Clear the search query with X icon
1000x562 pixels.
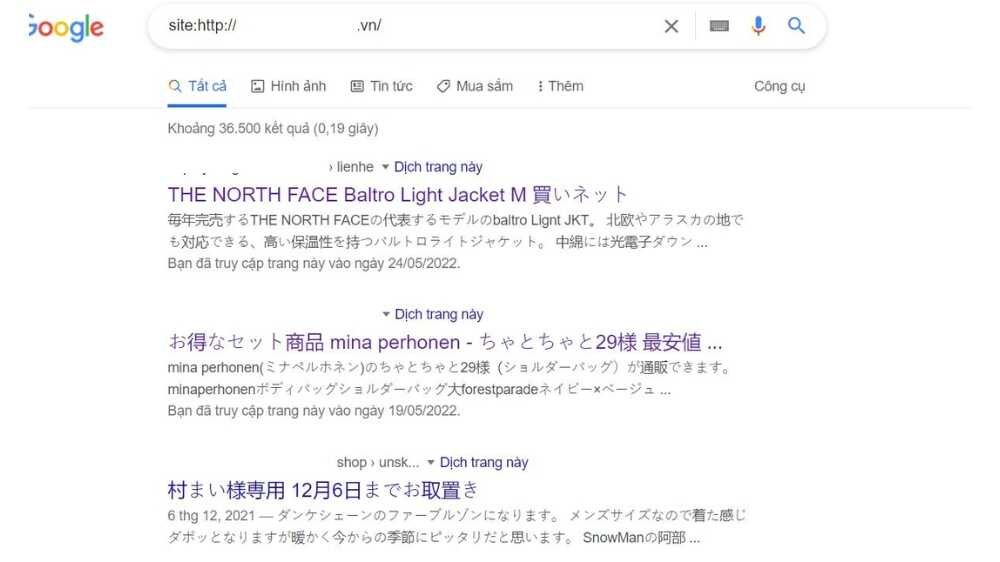tap(671, 26)
